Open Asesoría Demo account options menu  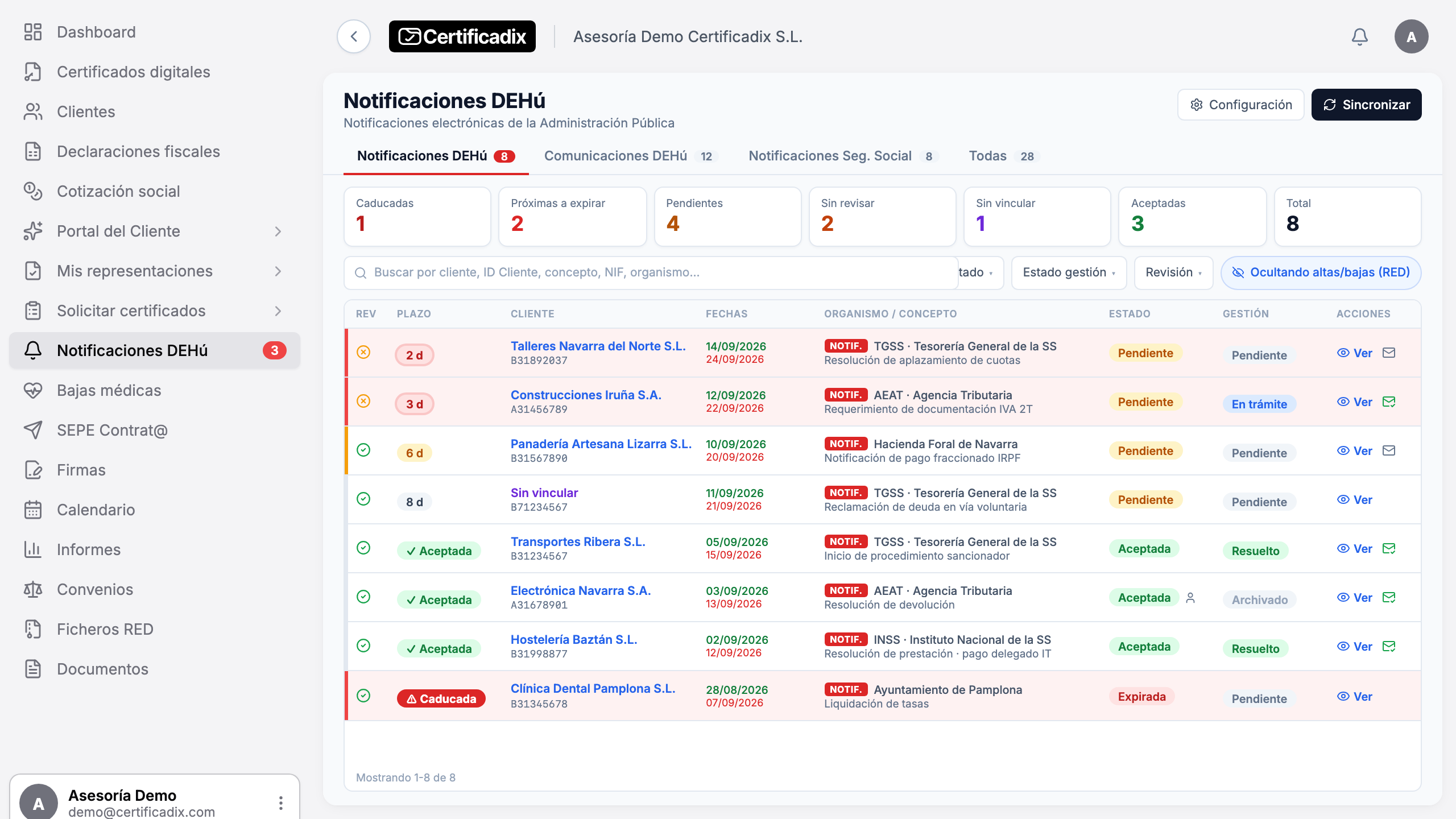click(281, 803)
